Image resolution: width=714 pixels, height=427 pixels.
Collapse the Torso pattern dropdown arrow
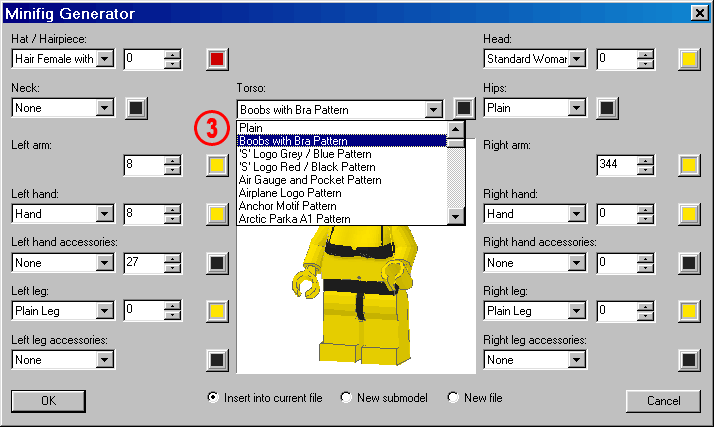pyautogui.click(x=434, y=110)
